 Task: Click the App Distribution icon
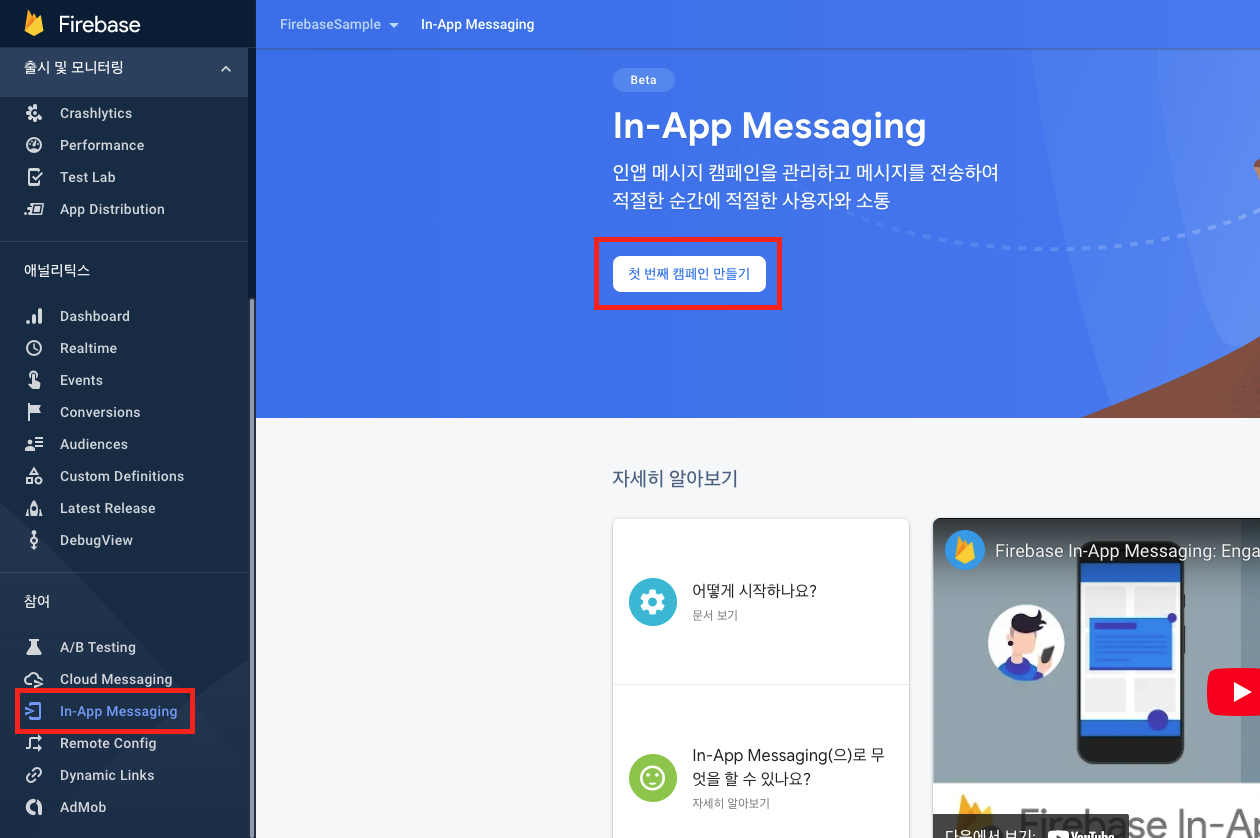coord(34,209)
